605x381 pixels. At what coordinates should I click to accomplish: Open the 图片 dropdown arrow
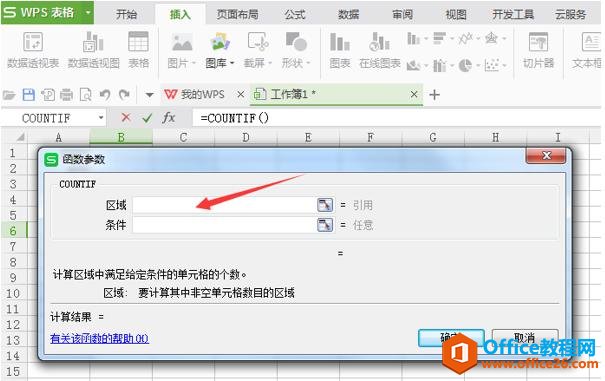[194, 63]
